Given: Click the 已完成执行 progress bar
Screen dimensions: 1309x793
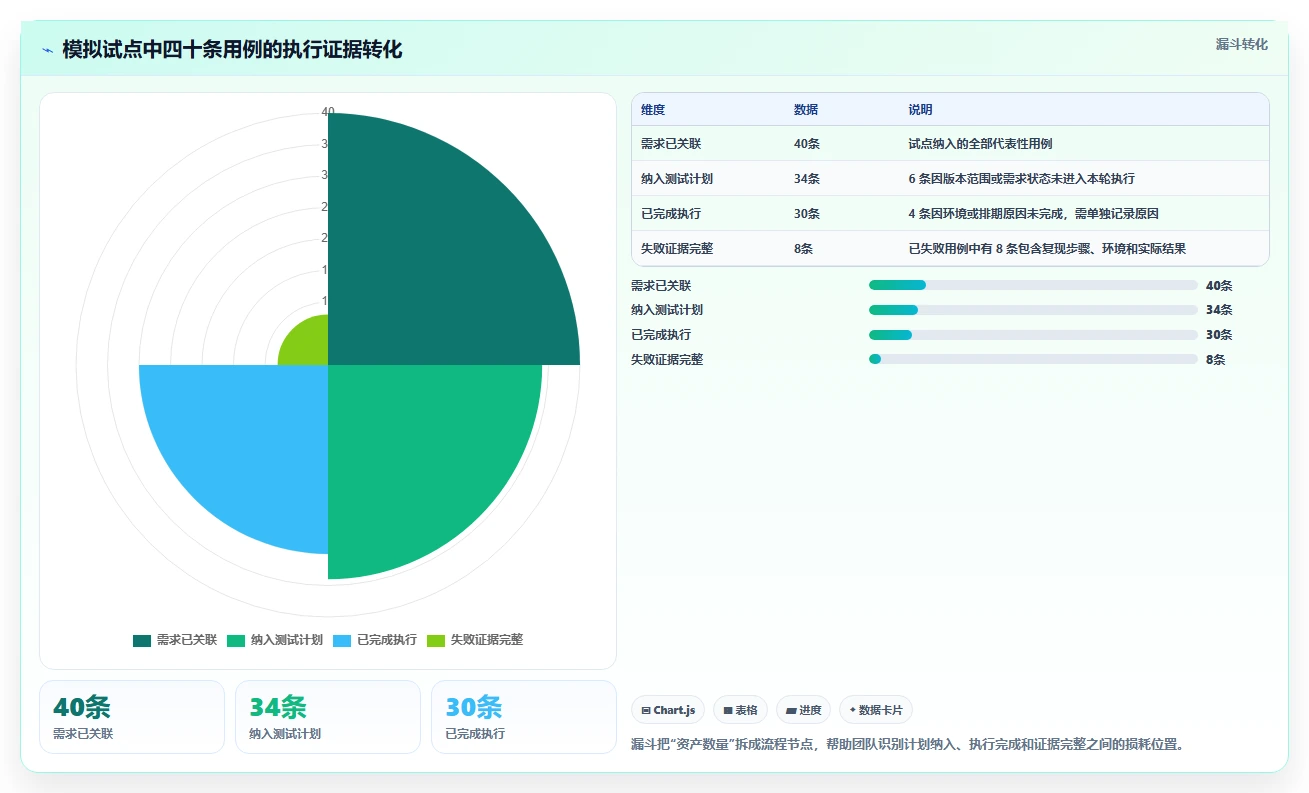Looking at the screenshot, I should coord(1033,335).
